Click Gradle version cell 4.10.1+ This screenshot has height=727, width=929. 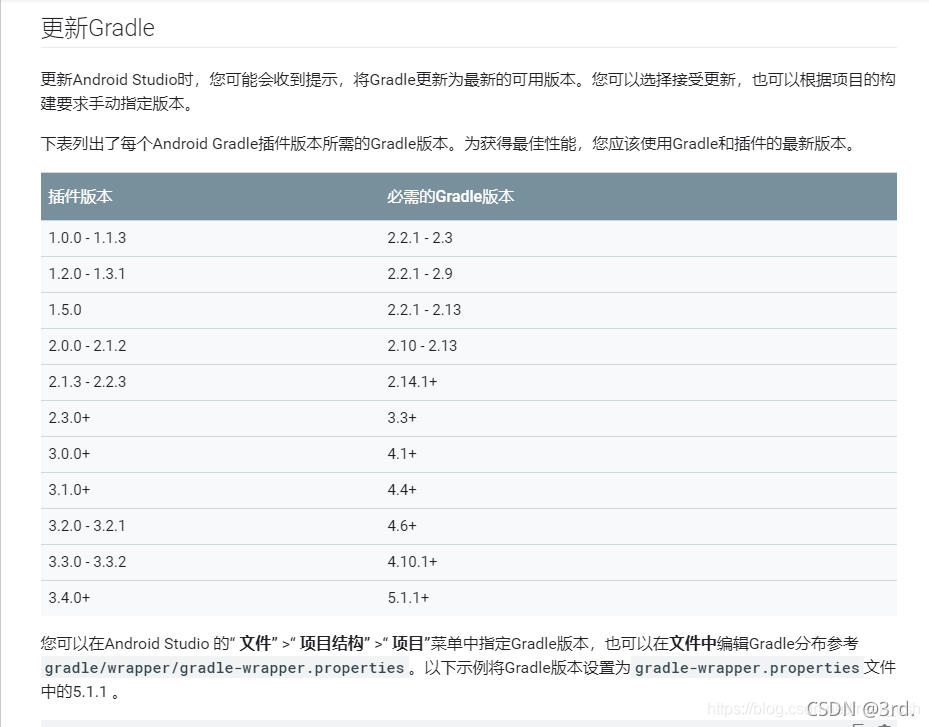pos(412,562)
